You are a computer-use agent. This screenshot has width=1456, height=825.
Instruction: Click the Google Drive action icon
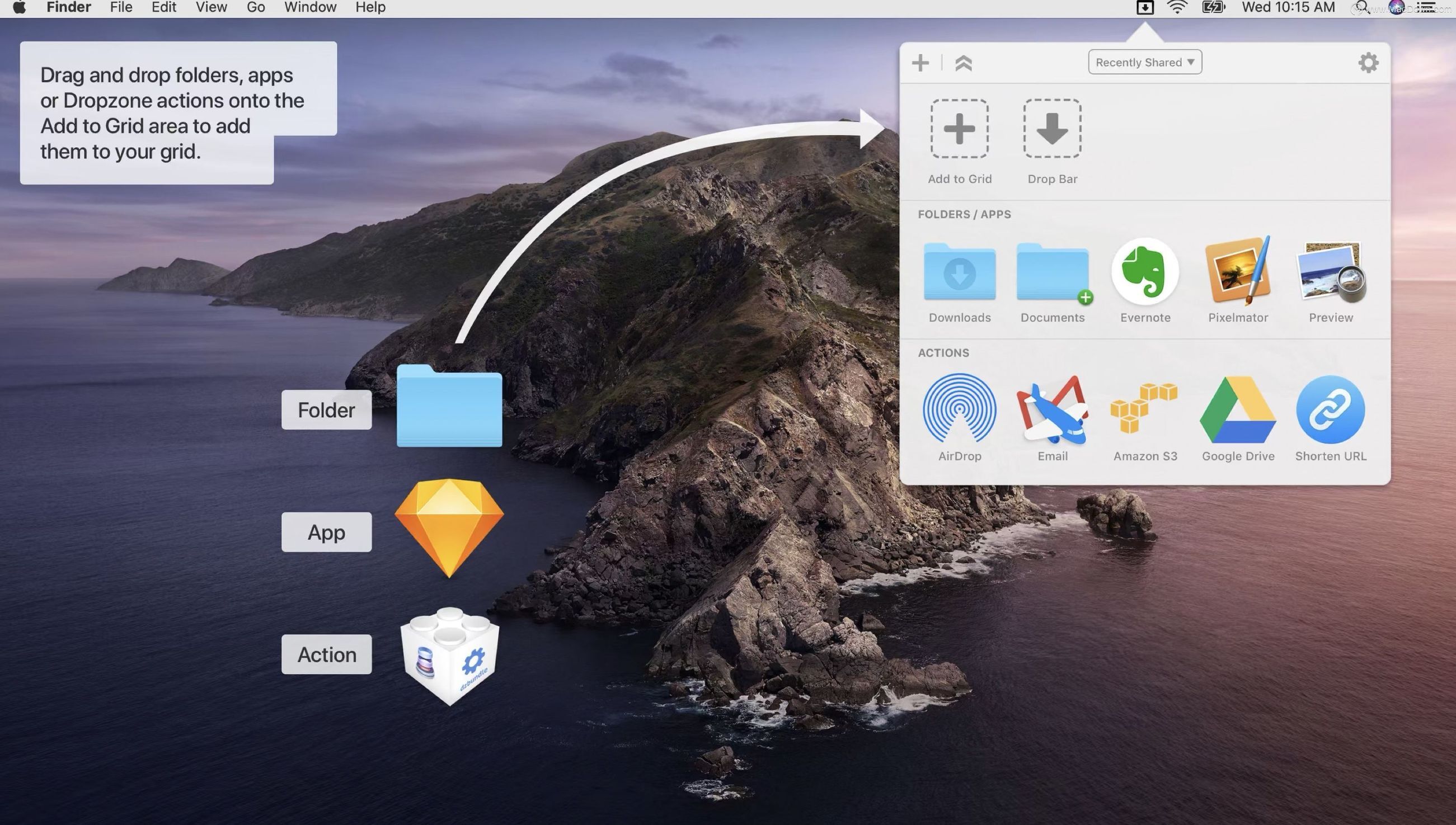pos(1237,409)
